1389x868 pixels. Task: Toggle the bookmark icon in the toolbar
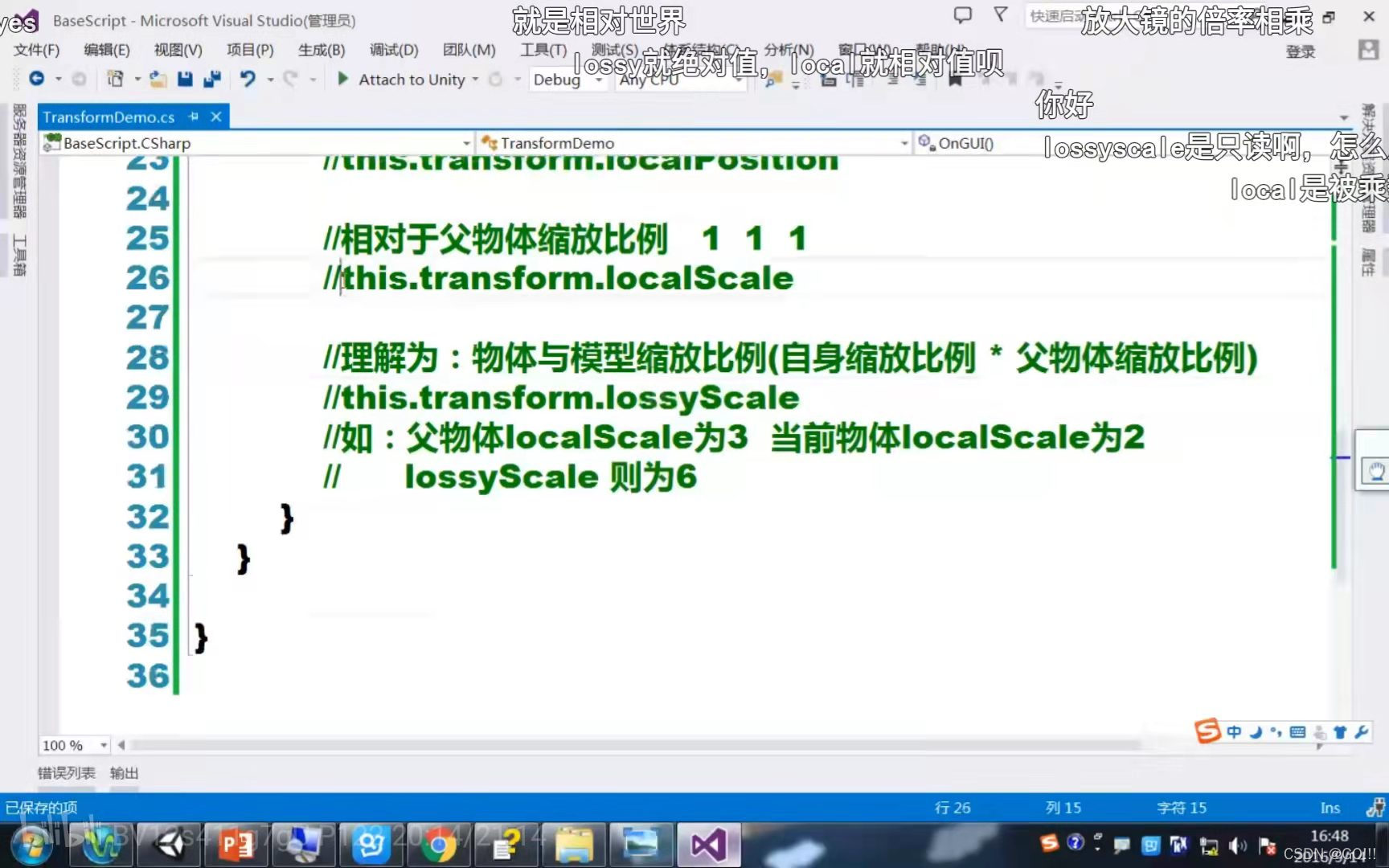click(955, 80)
